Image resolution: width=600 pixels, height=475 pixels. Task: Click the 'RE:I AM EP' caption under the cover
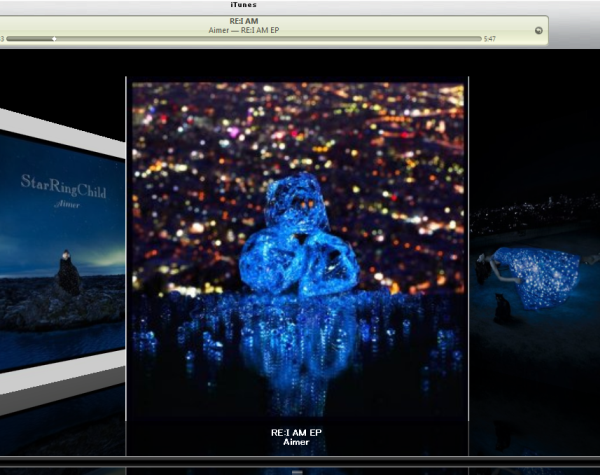tap(296, 433)
